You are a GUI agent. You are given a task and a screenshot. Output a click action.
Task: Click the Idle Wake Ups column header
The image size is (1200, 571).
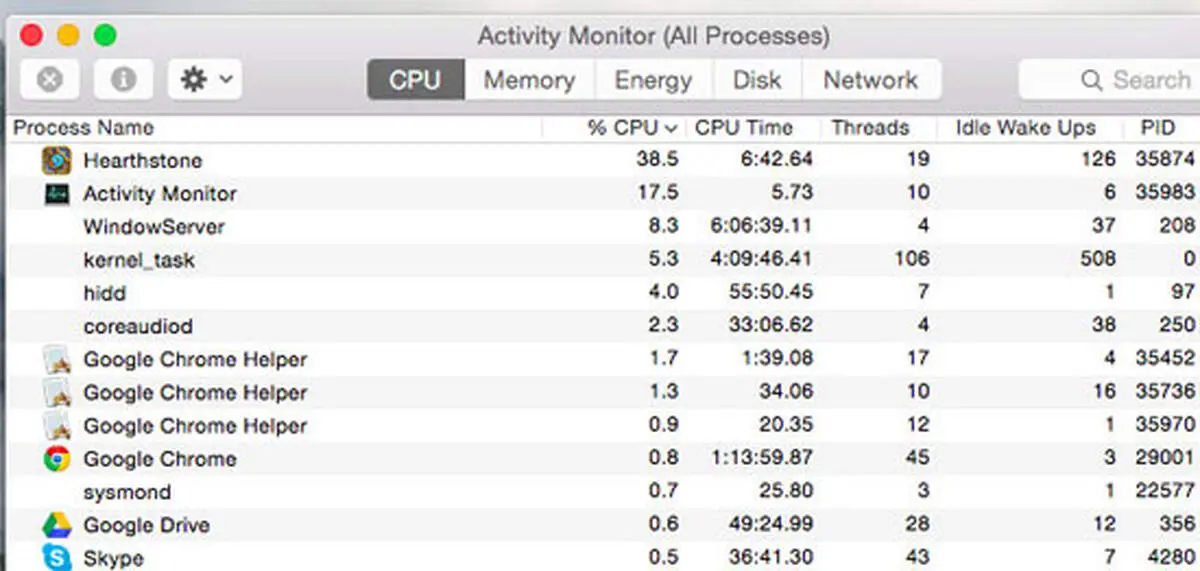point(1025,128)
